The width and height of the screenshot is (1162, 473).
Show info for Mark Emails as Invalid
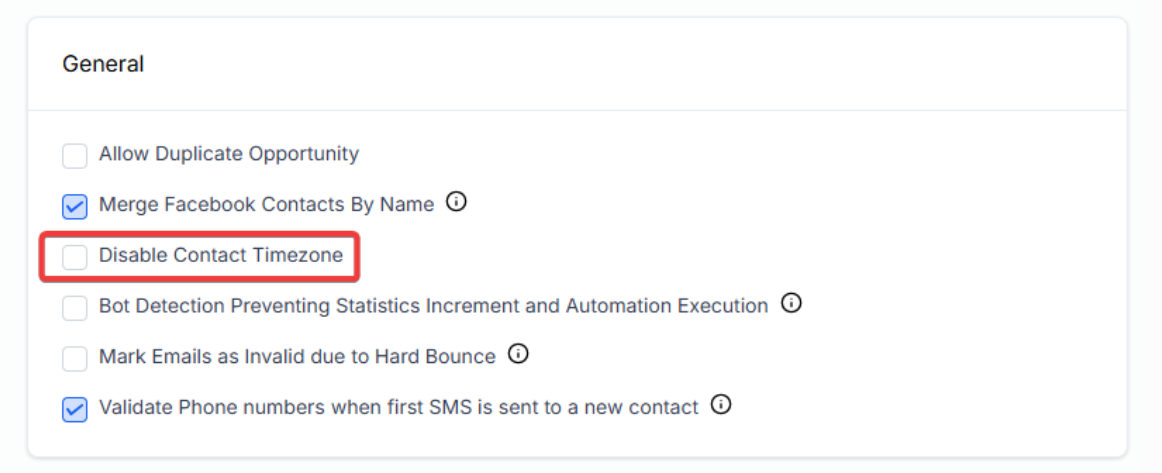[518, 354]
